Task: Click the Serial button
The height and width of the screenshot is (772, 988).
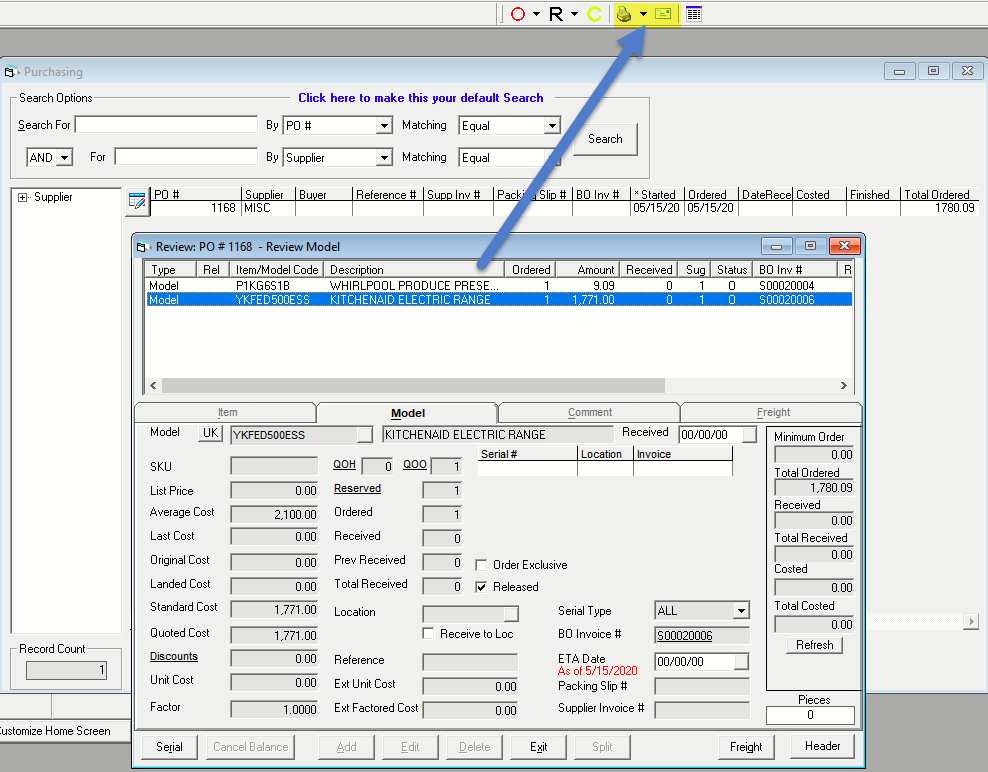Action: click(169, 747)
